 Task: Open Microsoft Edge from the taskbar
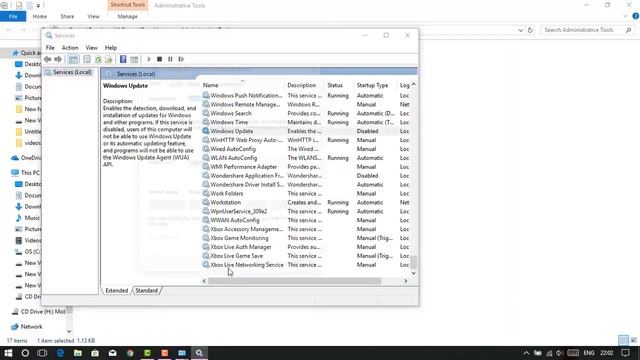pos(60,353)
